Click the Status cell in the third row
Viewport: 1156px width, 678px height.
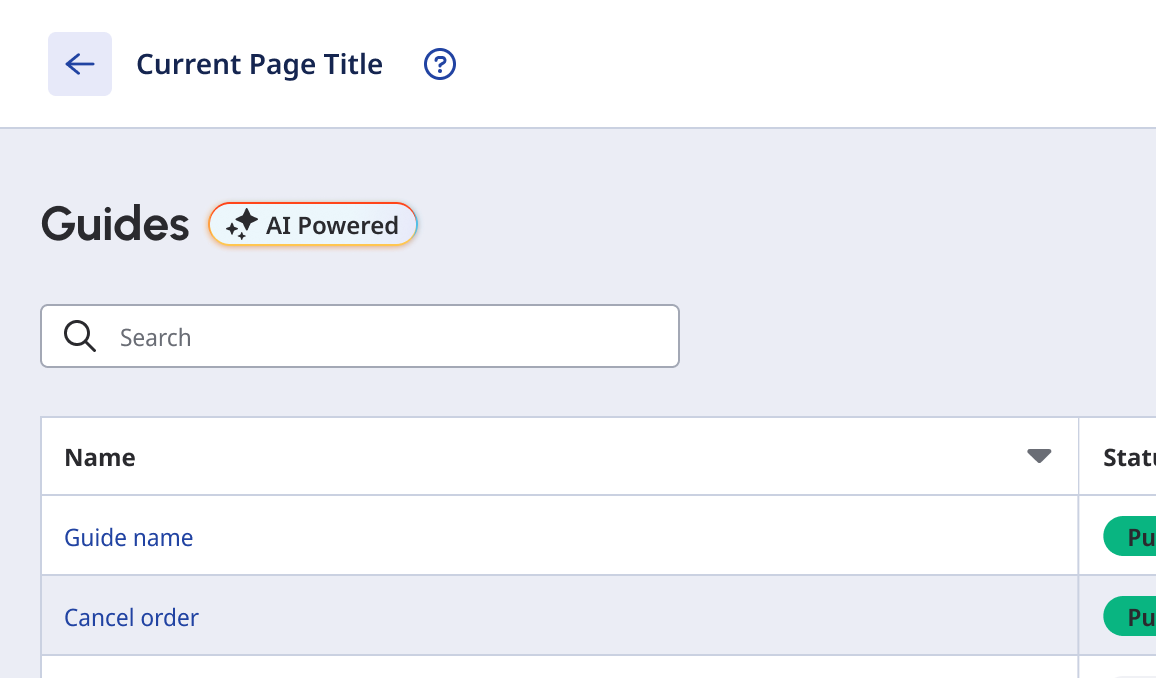pyautogui.click(x=1118, y=667)
